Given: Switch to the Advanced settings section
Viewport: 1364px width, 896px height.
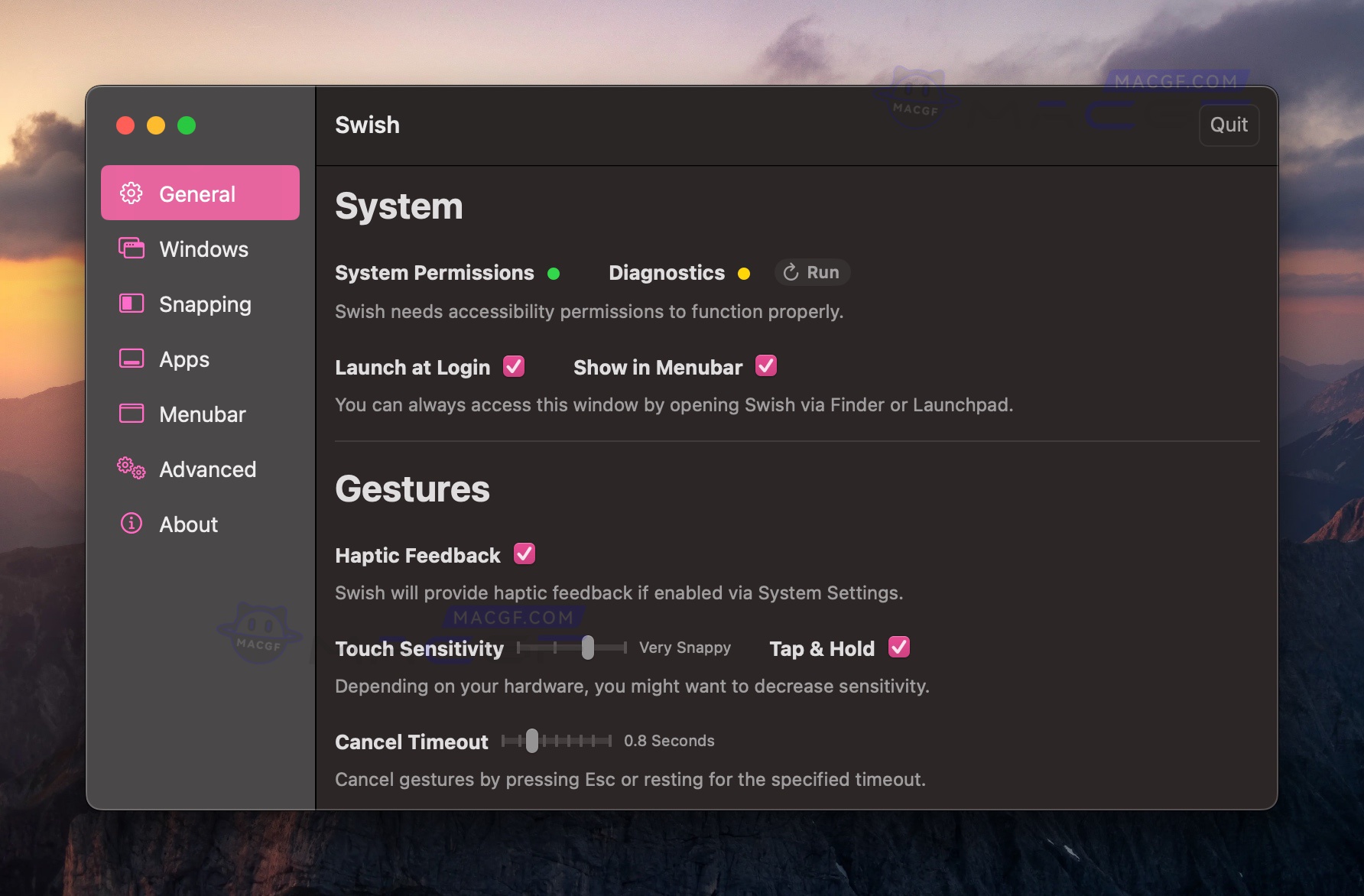Looking at the screenshot, I should tap(207, 469).
